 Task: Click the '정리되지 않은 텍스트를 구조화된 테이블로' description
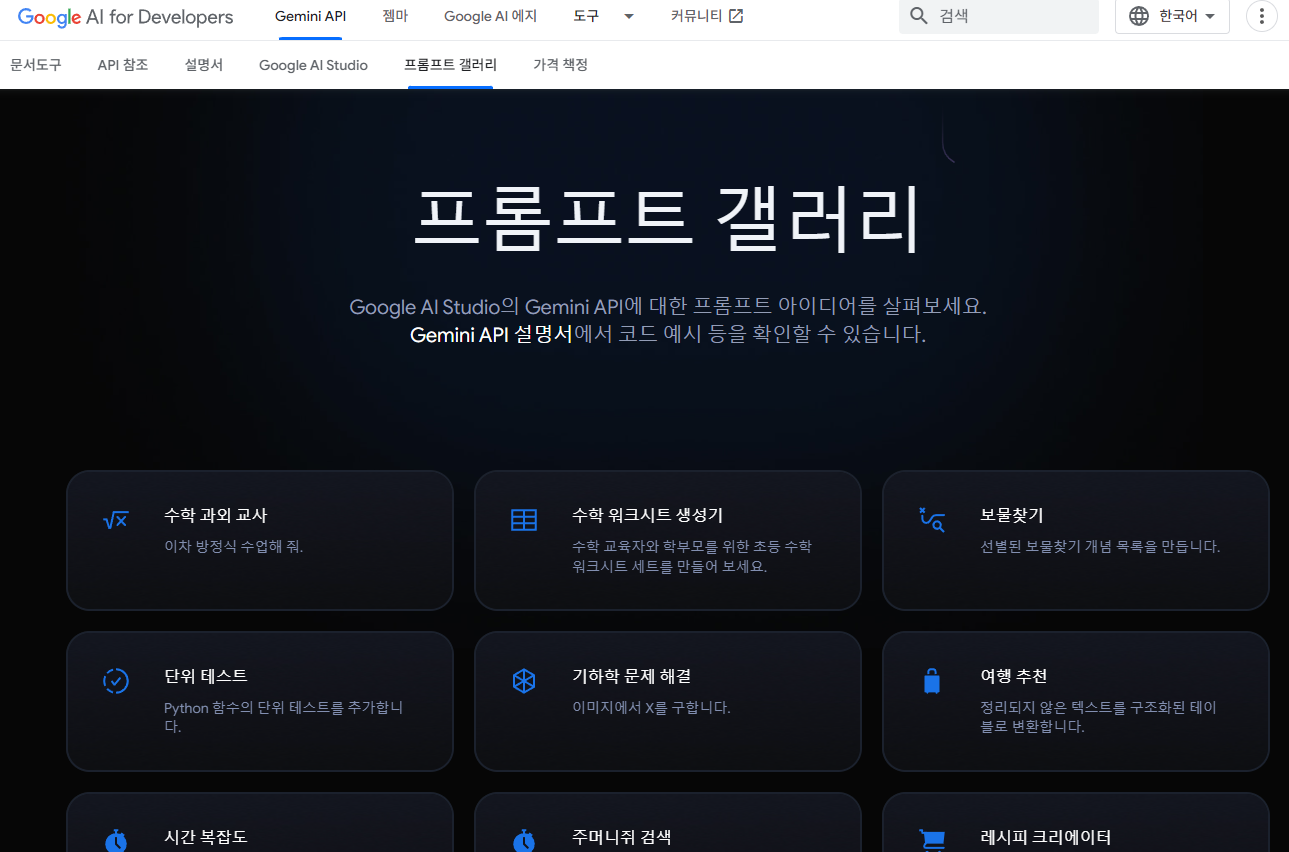[x=1098, y=717]
